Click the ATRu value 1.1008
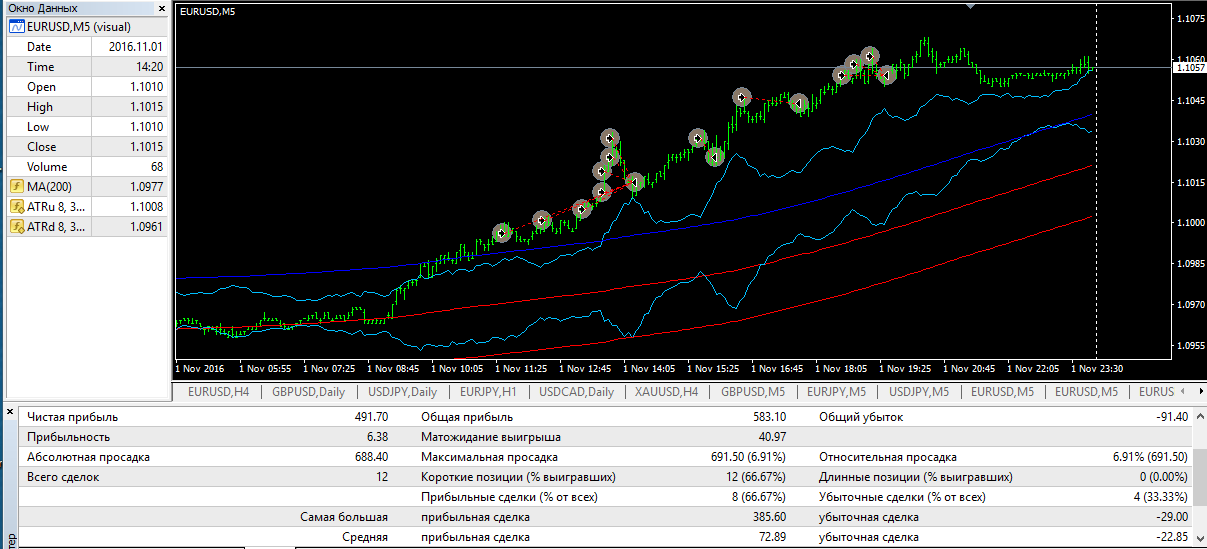 point(145,207)
